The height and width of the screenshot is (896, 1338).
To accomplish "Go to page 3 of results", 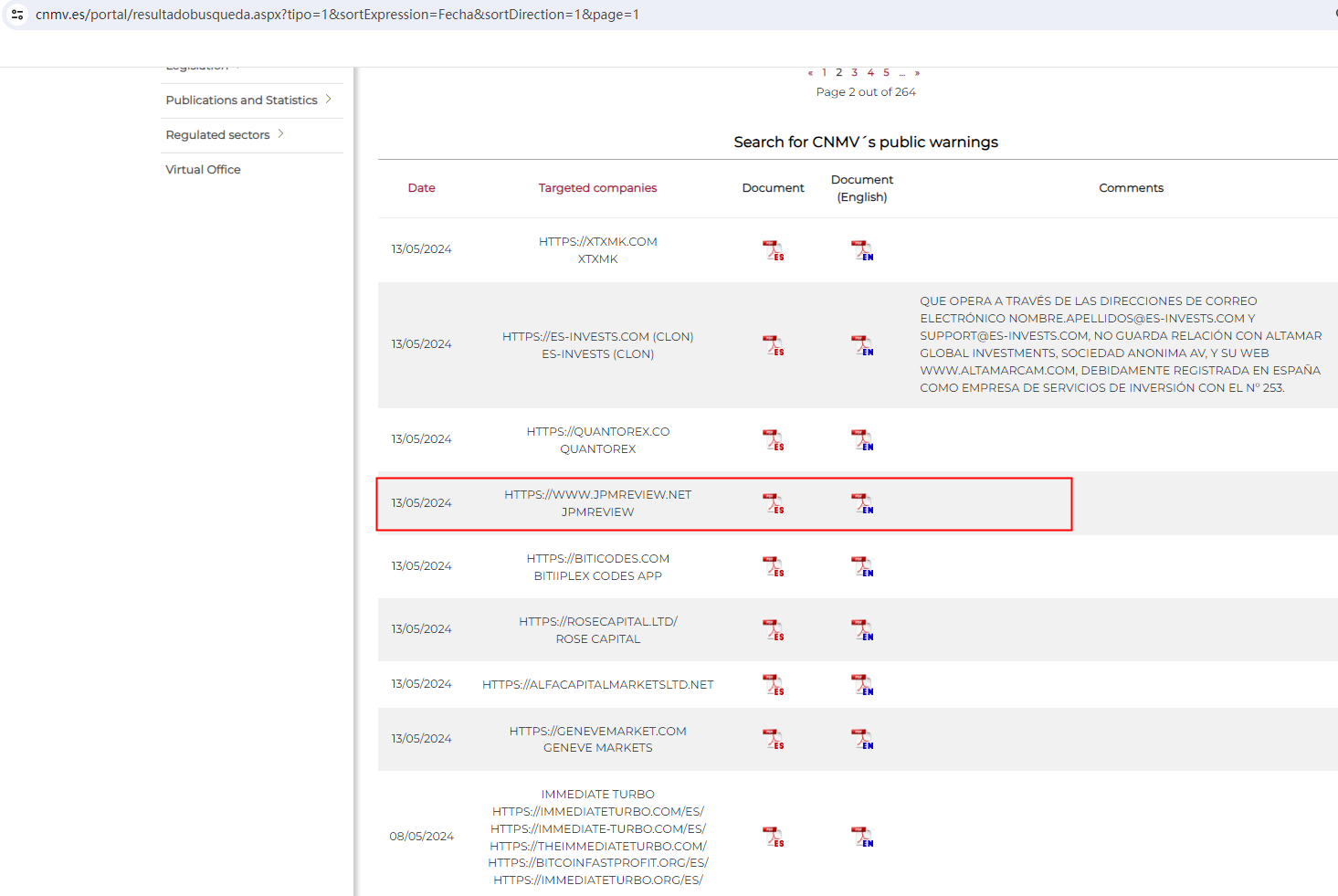I will (854, 73).
